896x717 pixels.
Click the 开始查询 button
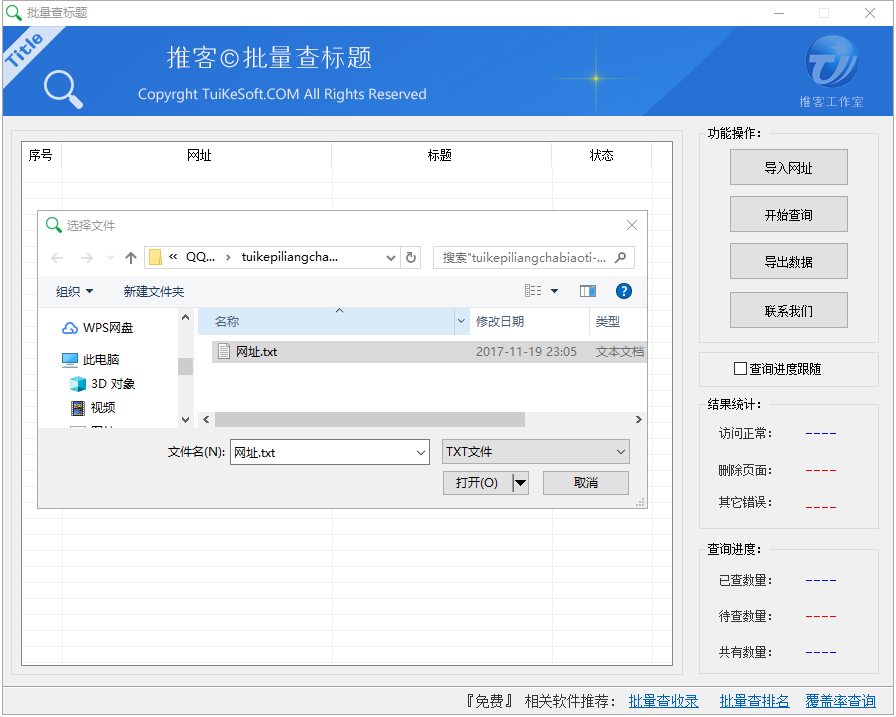789,214
